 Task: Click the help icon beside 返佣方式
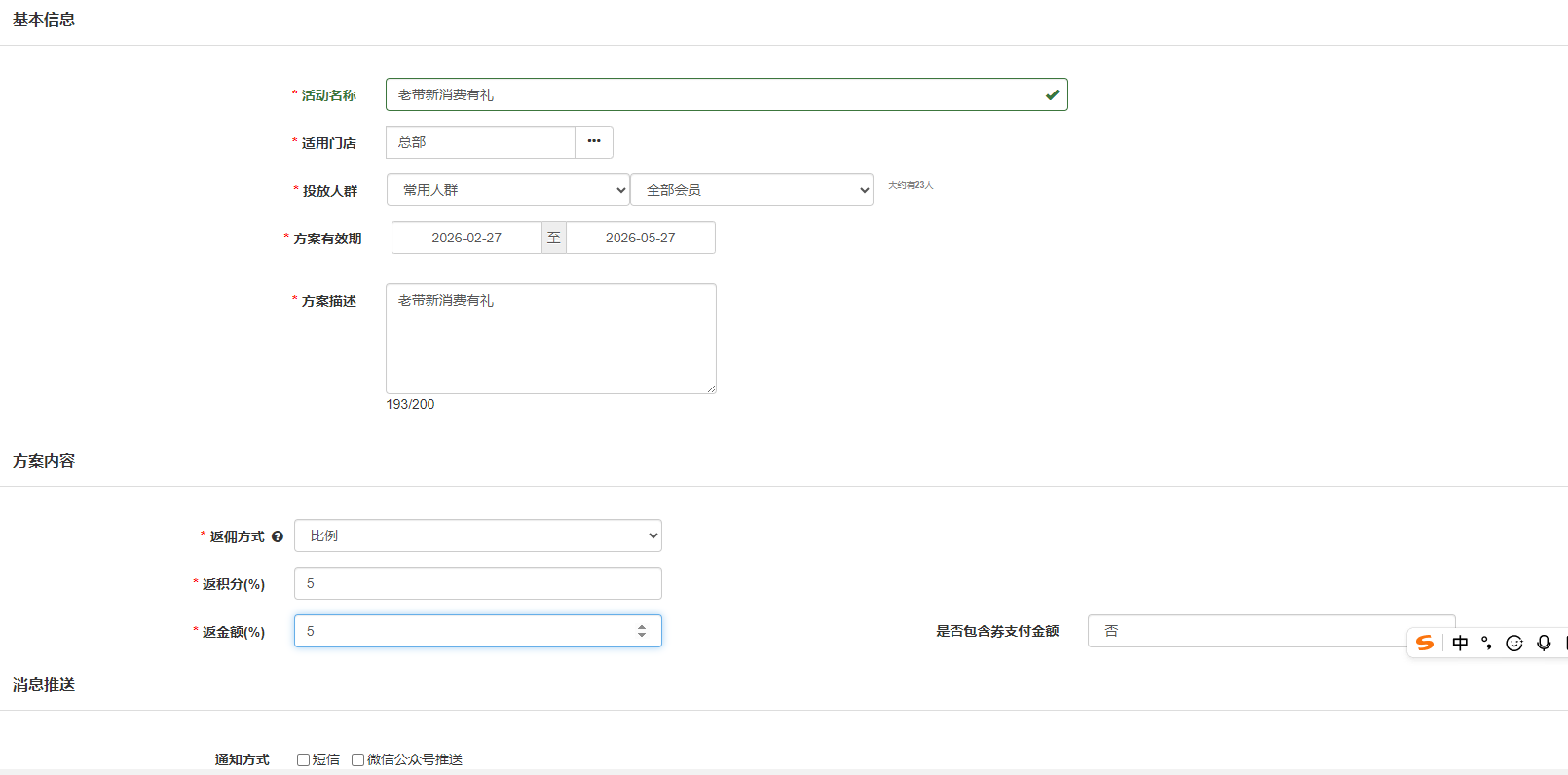tap(278, 536)
